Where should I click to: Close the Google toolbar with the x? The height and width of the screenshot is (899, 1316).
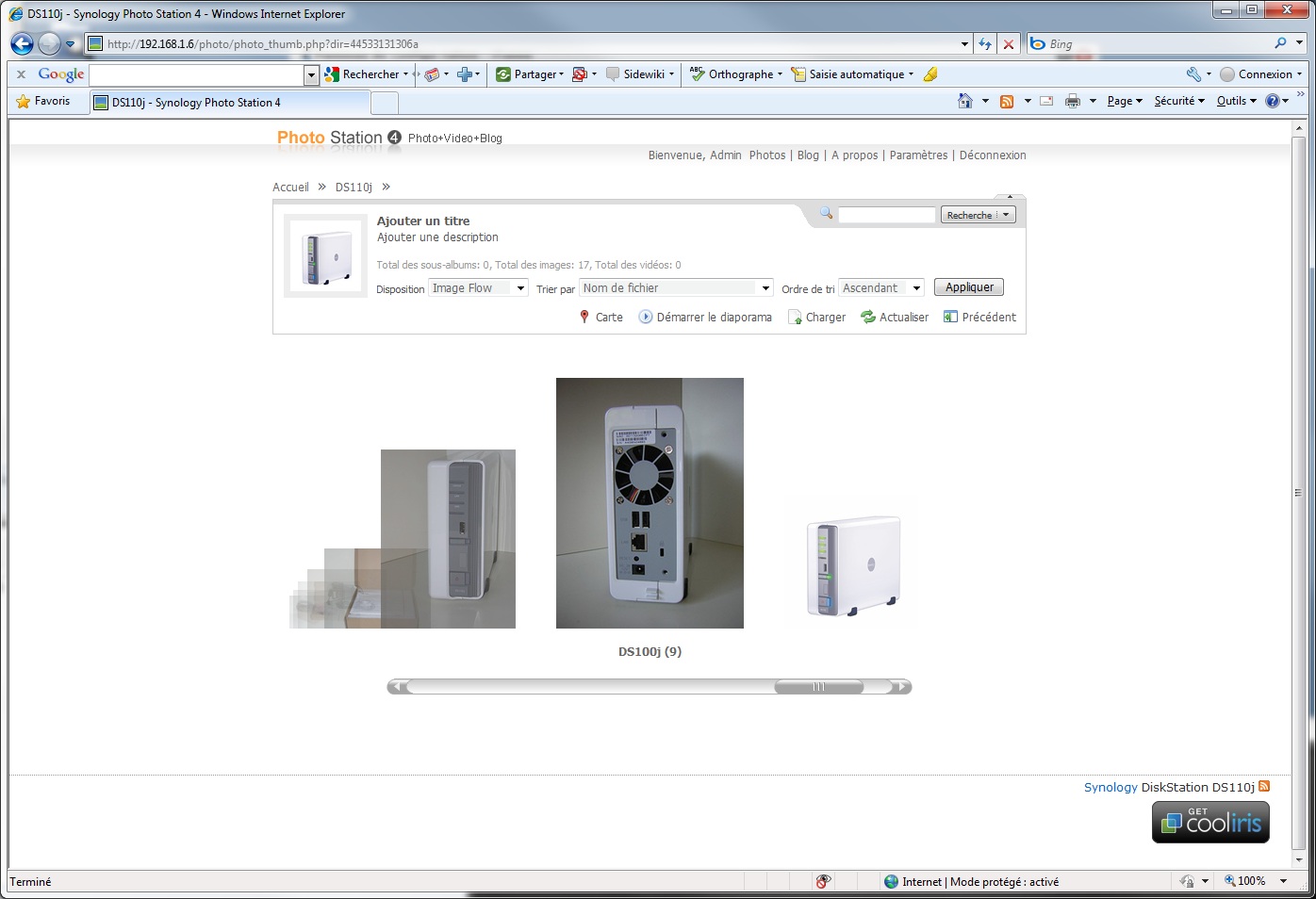pos(21,74)
